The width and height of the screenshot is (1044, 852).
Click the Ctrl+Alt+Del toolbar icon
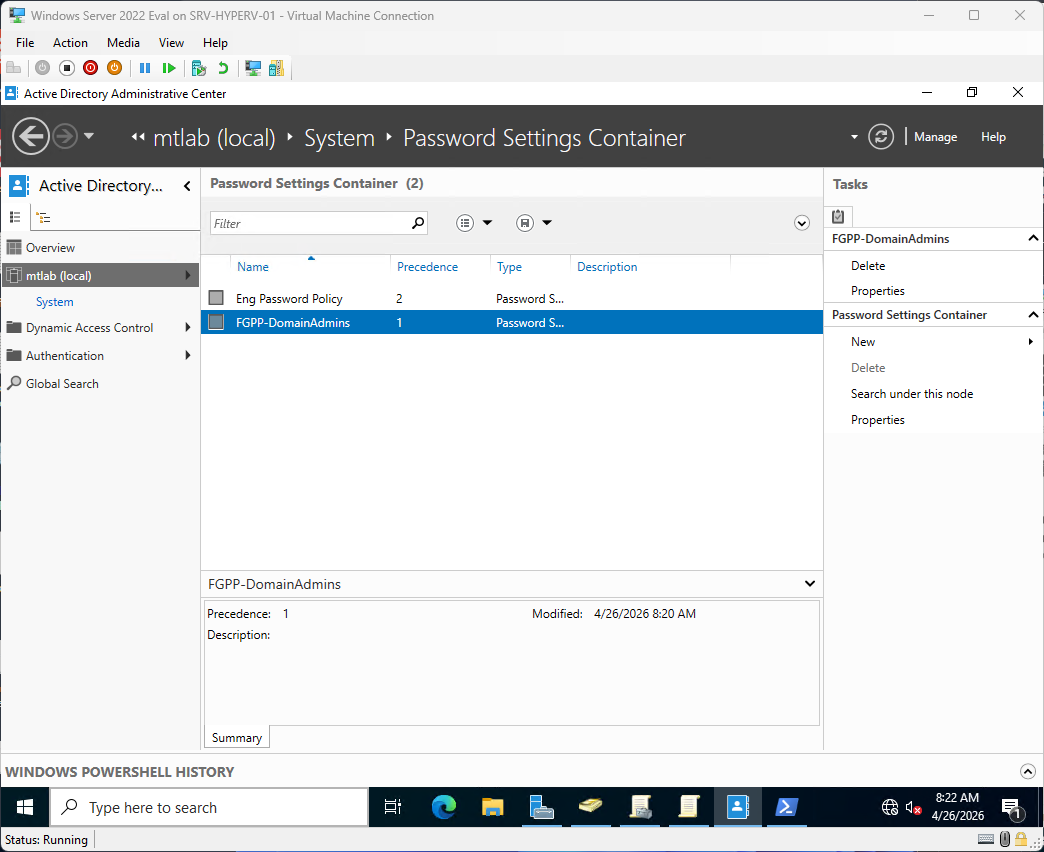click(x=13, y=68)
